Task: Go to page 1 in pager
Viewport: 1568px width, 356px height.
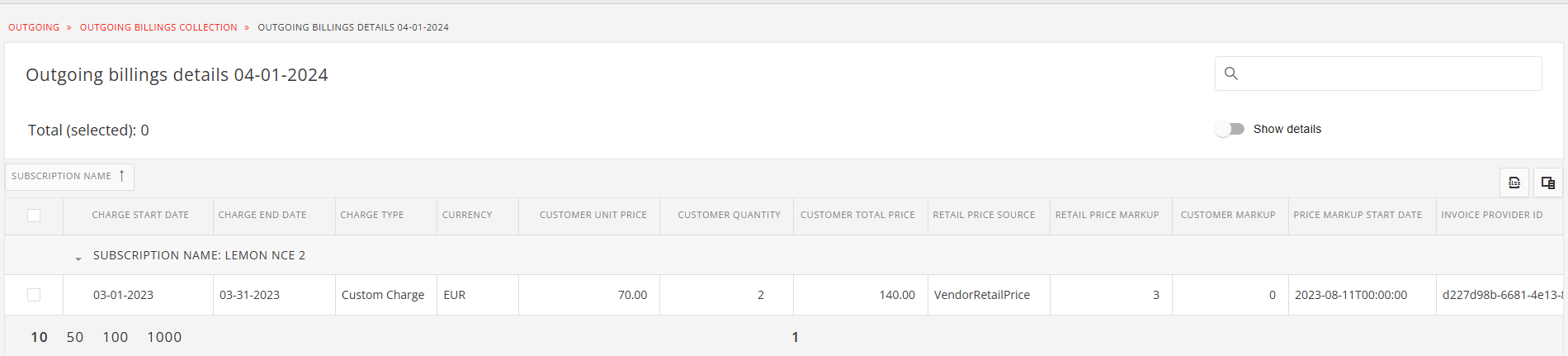Action: click(x=795, y=337)
